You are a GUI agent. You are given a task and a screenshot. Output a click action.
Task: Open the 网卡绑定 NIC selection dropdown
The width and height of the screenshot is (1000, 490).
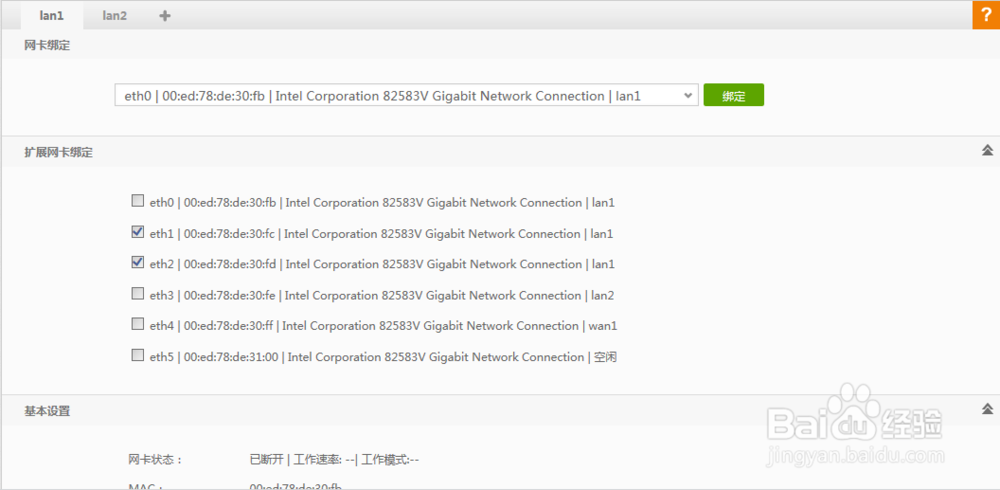pos(406,96)
